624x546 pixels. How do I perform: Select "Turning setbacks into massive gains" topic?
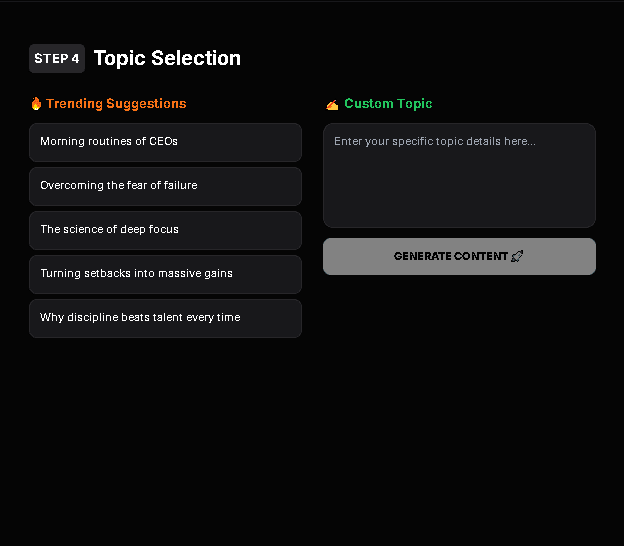pyautogui.click(x=165, y=274)
